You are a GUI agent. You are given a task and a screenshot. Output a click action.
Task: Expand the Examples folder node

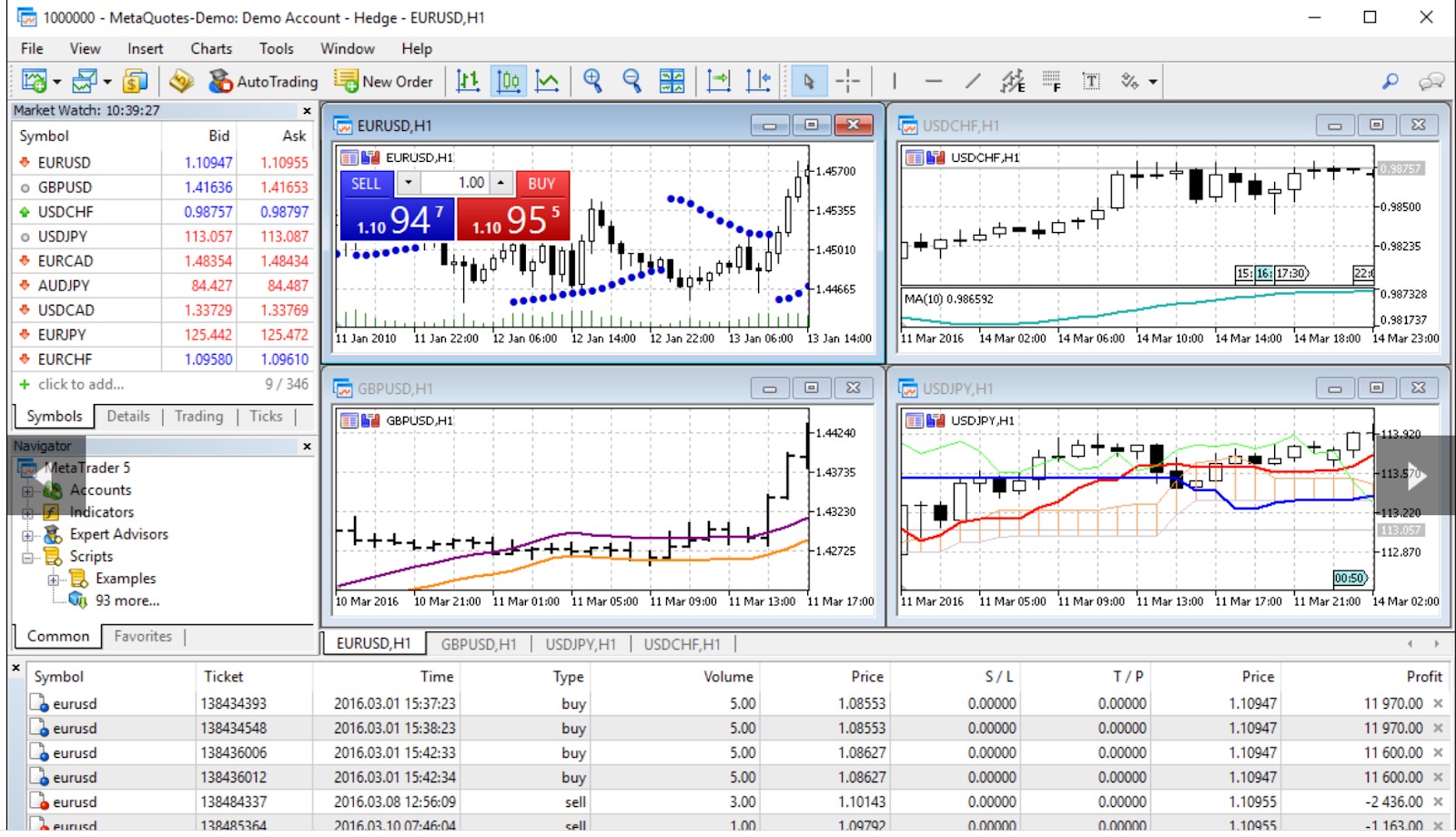pyautogui.click(x=53, y=580)
